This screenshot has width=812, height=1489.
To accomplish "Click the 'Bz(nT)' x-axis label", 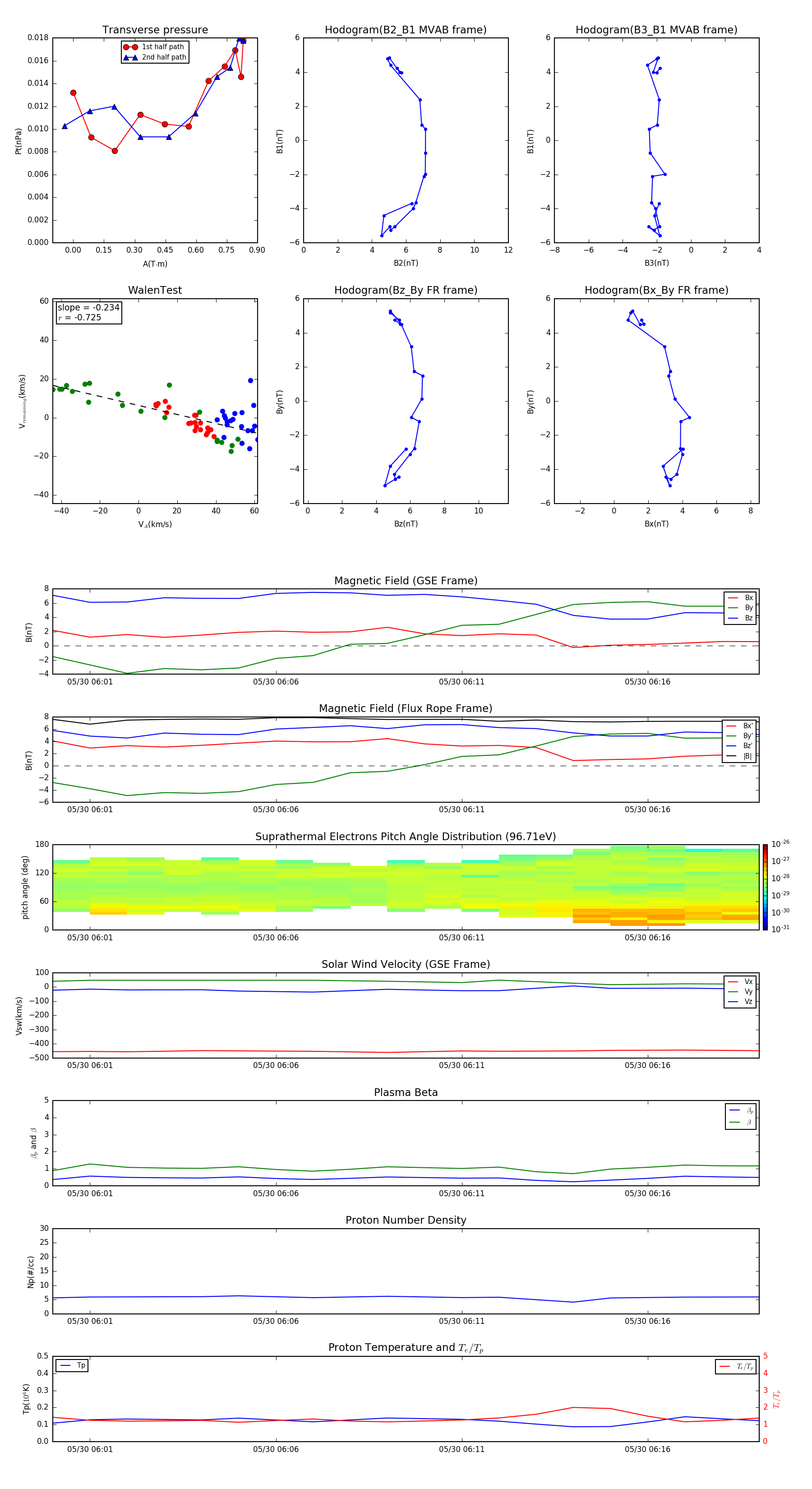I will (x=406, y=524).
